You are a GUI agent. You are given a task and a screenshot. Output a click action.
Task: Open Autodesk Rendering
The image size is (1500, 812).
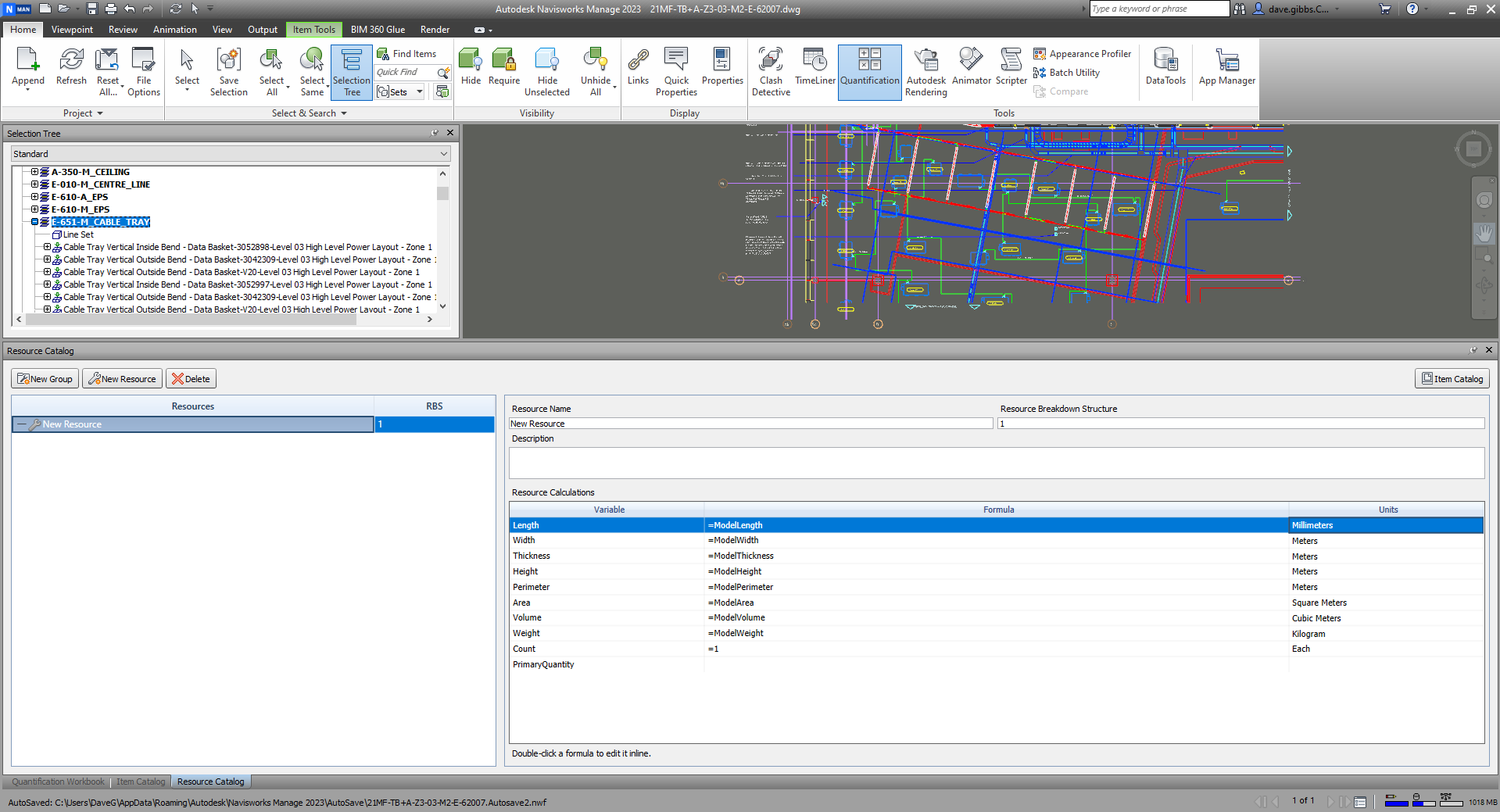click(925, 71)
